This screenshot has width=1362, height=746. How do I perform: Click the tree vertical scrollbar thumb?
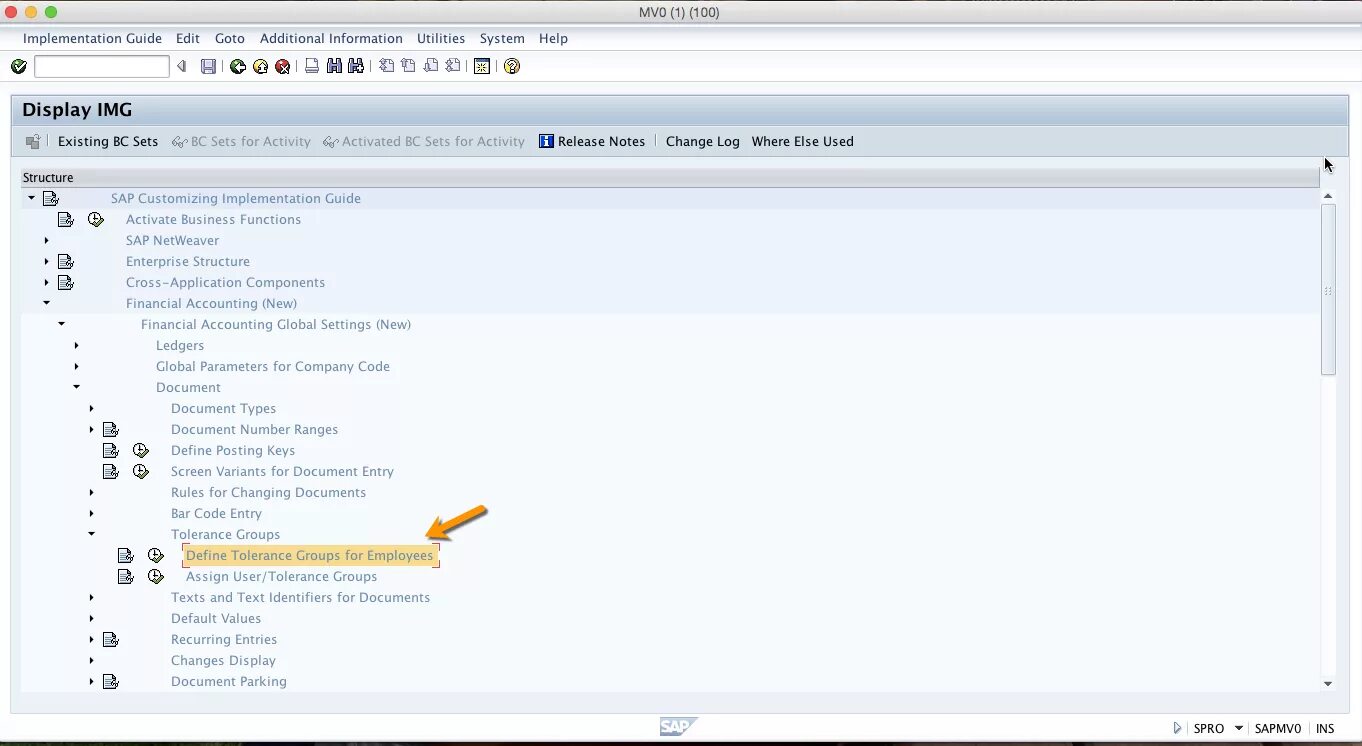(1328, 290)
